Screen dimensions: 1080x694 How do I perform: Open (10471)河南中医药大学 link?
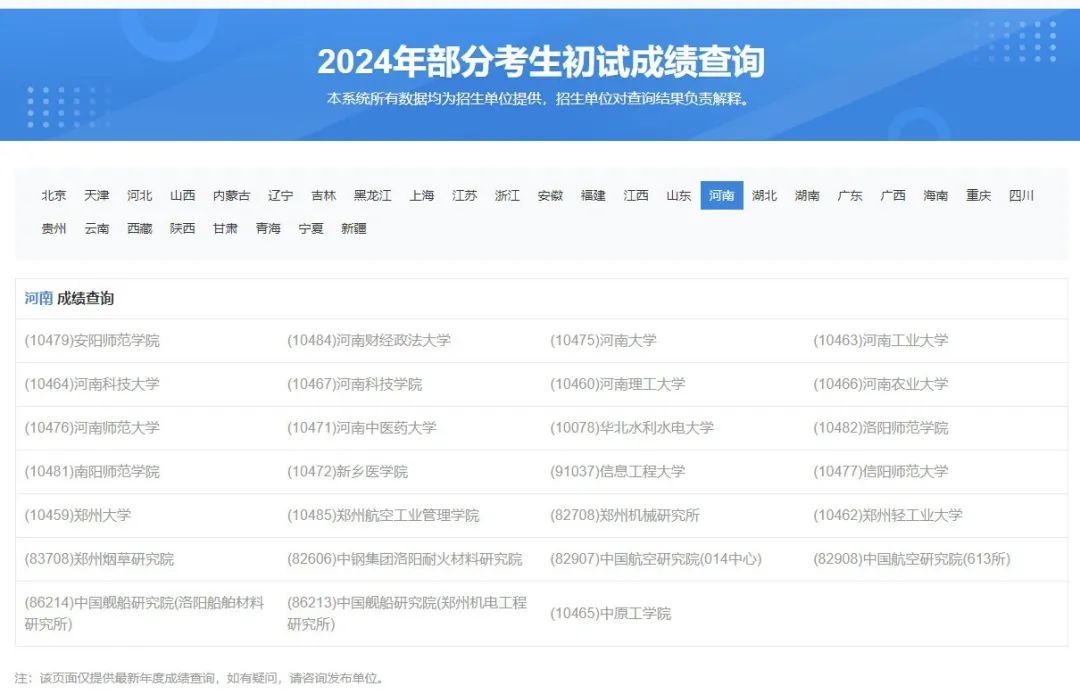coord(362,428)
